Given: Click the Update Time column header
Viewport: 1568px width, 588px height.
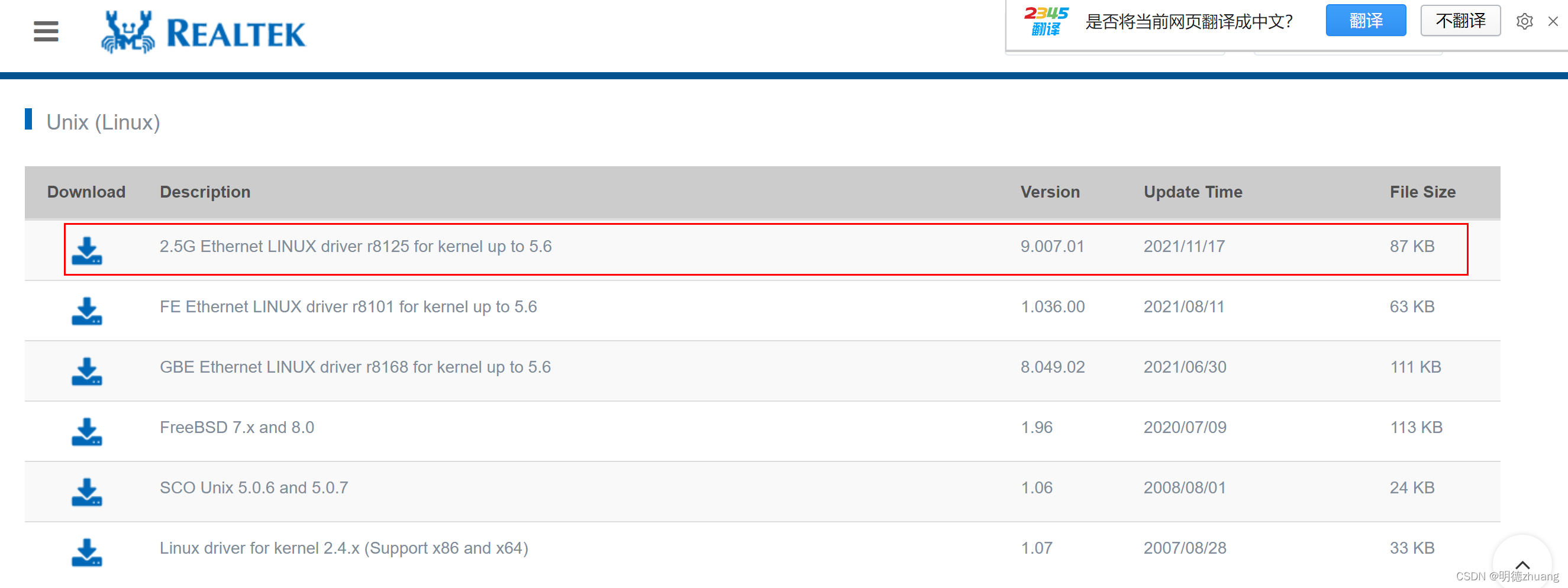Looking at the screenshot, I should (x=1193, y=192).
